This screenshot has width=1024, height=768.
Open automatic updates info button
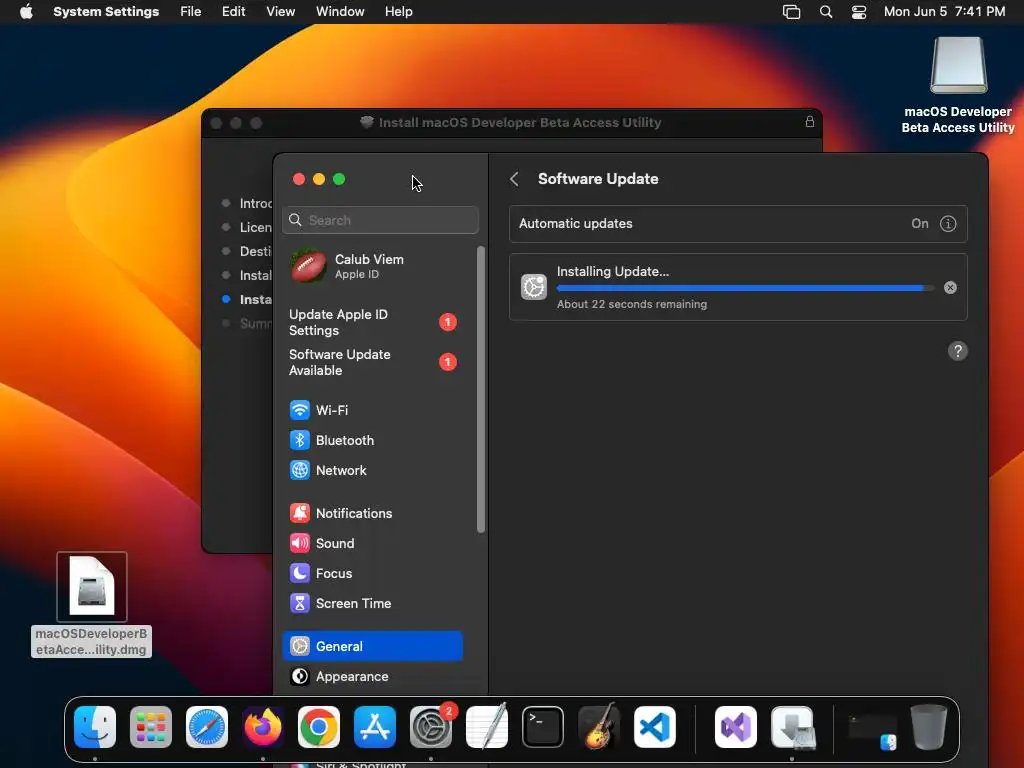coord(948,223)
